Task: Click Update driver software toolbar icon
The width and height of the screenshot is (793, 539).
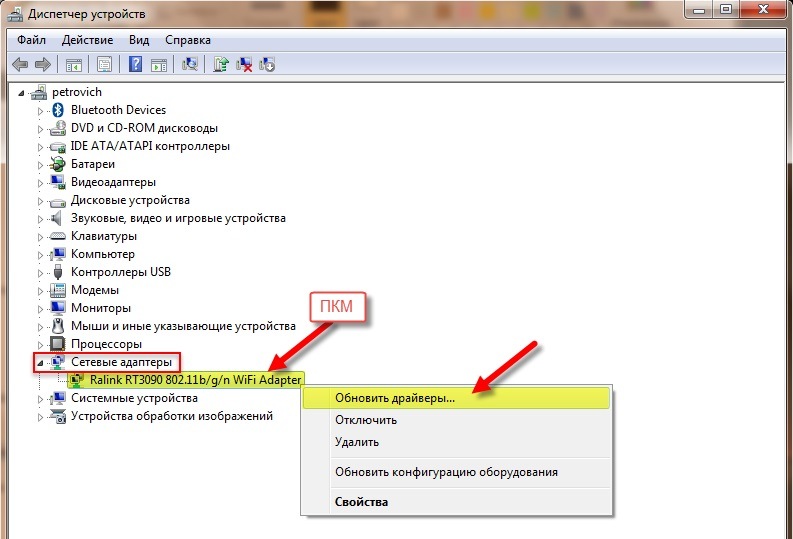Action: [221, 64]
